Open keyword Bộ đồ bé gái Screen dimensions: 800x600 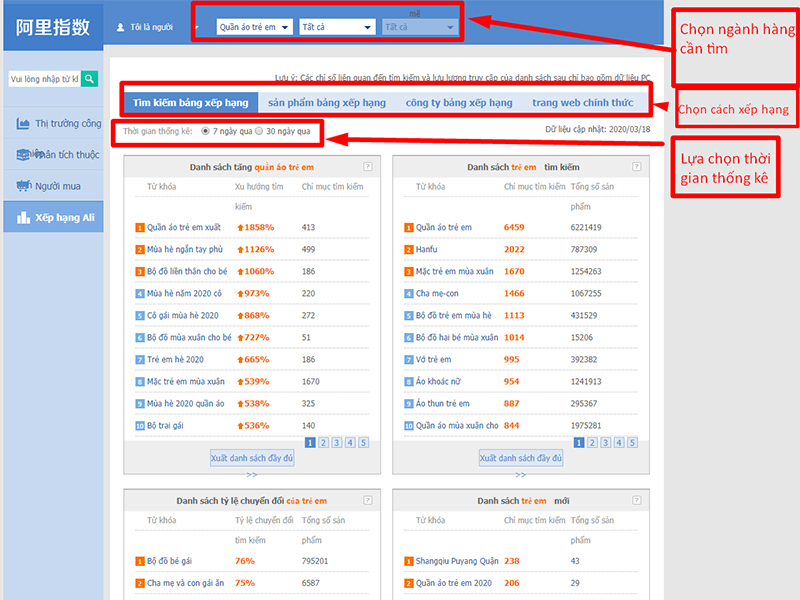pos(169,561)
